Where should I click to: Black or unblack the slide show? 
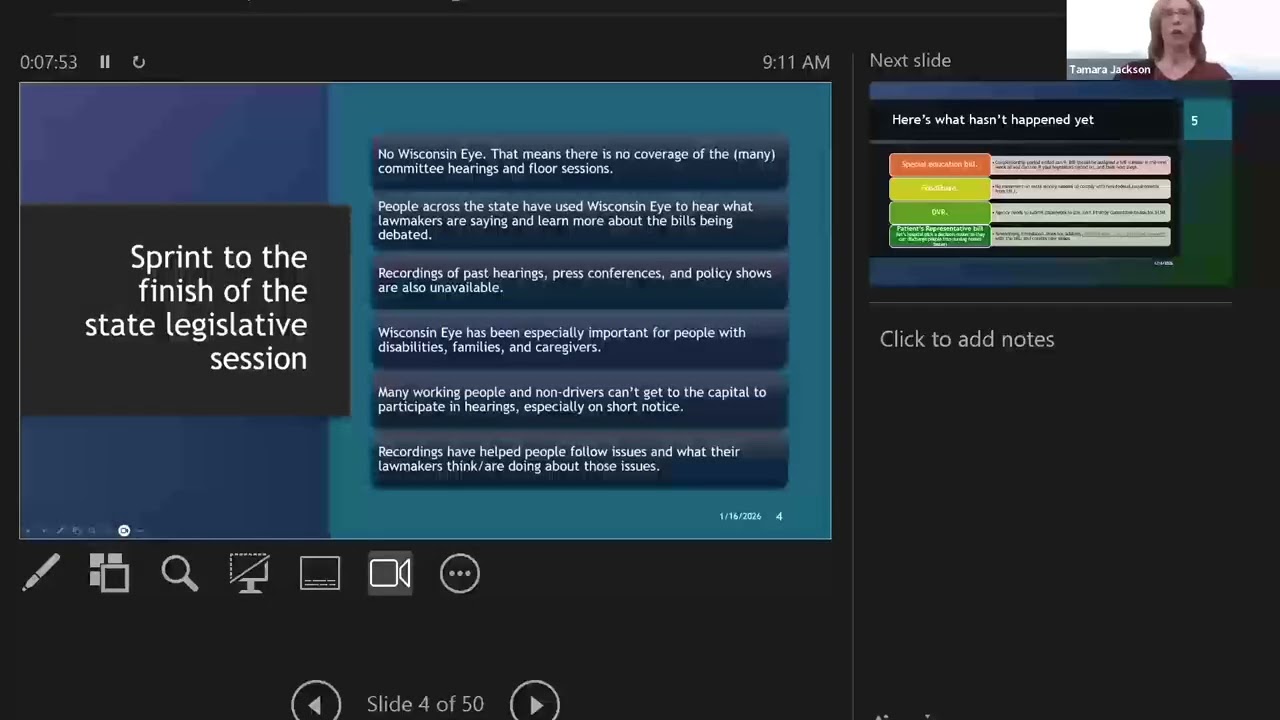pos(249,573)
